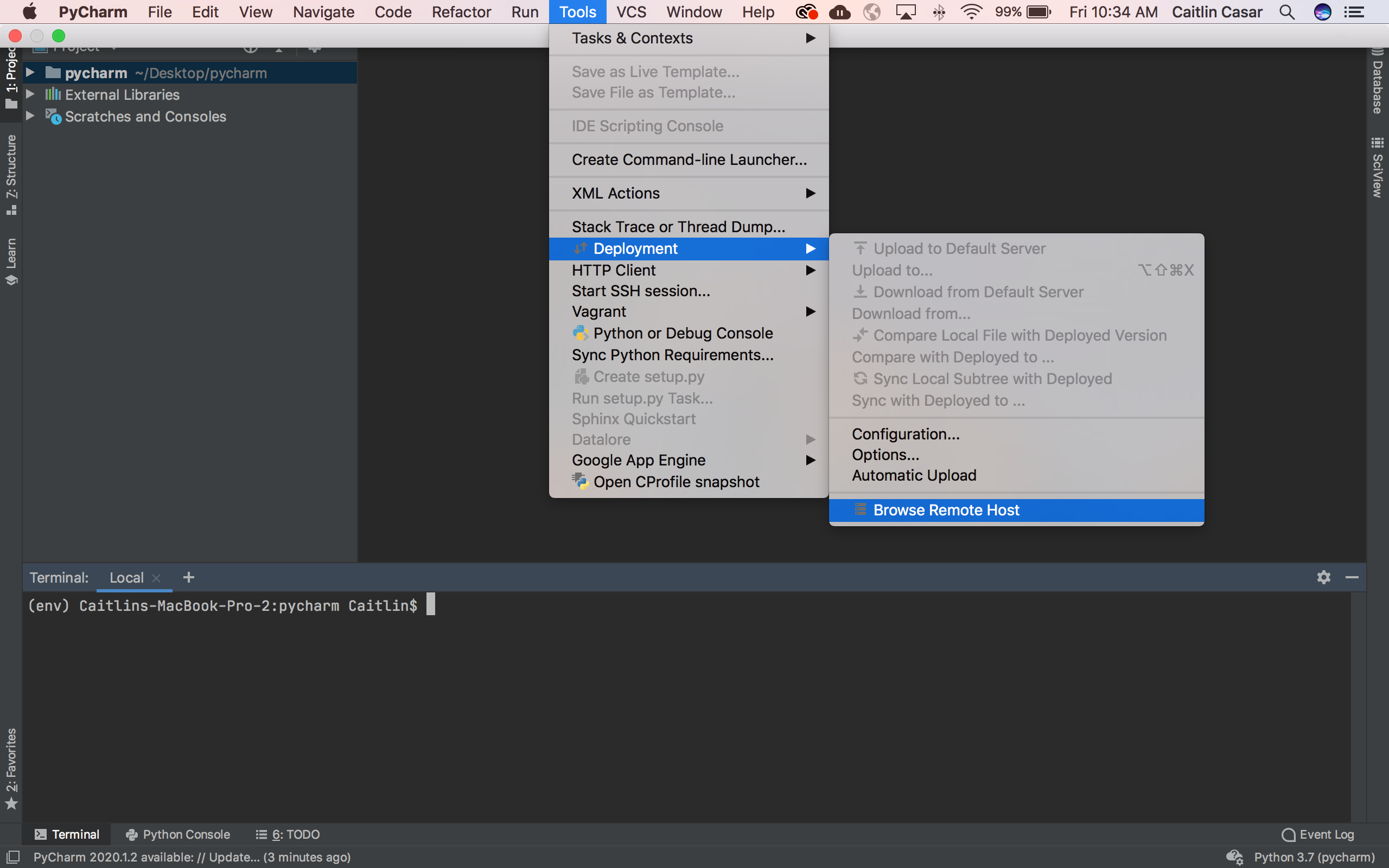Click the Wi-Fi status icon
Screen dimensions: 1389x868
971,12
